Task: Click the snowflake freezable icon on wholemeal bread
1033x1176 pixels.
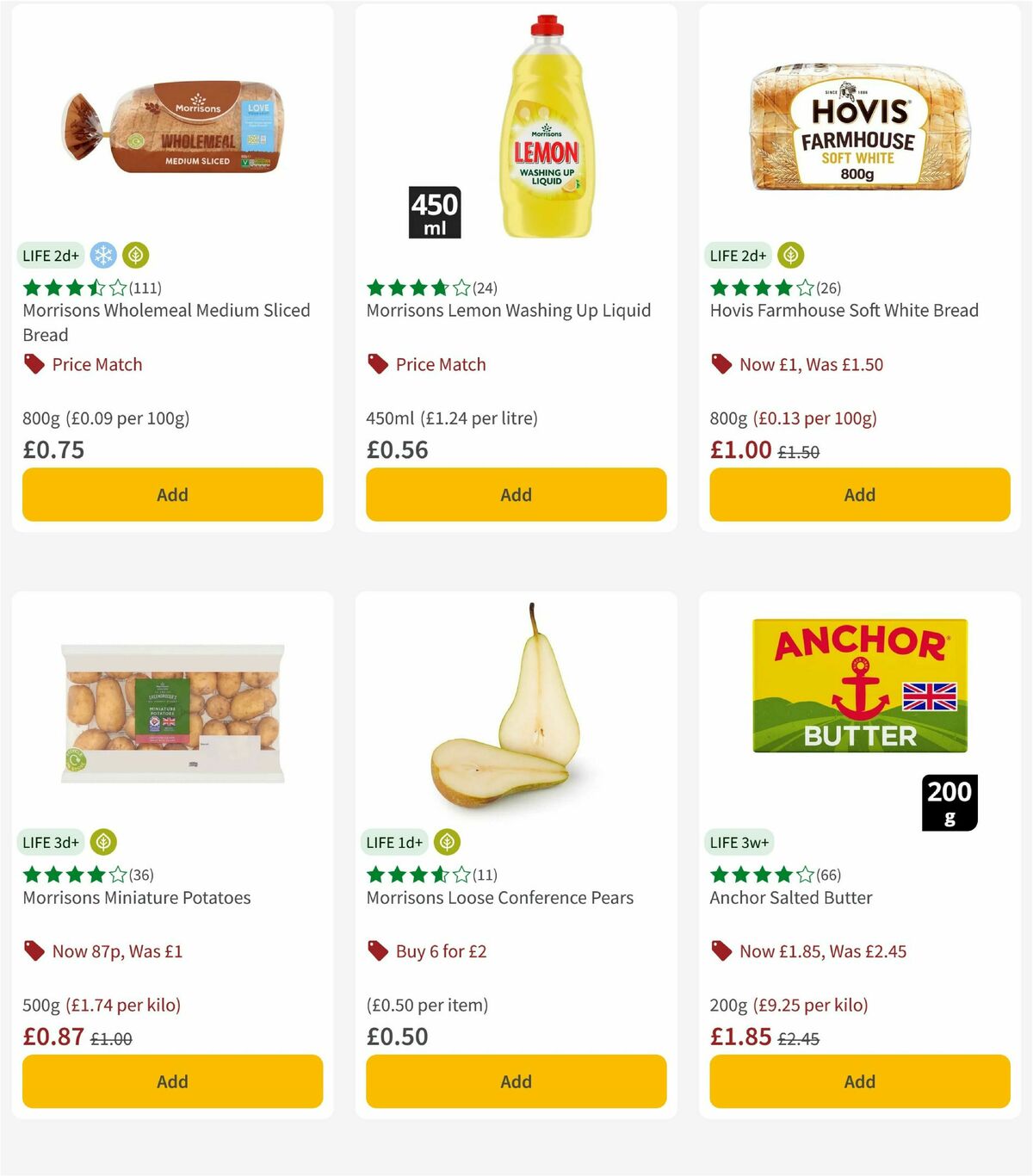Action: pyautogui.click(x=102, y=255)
